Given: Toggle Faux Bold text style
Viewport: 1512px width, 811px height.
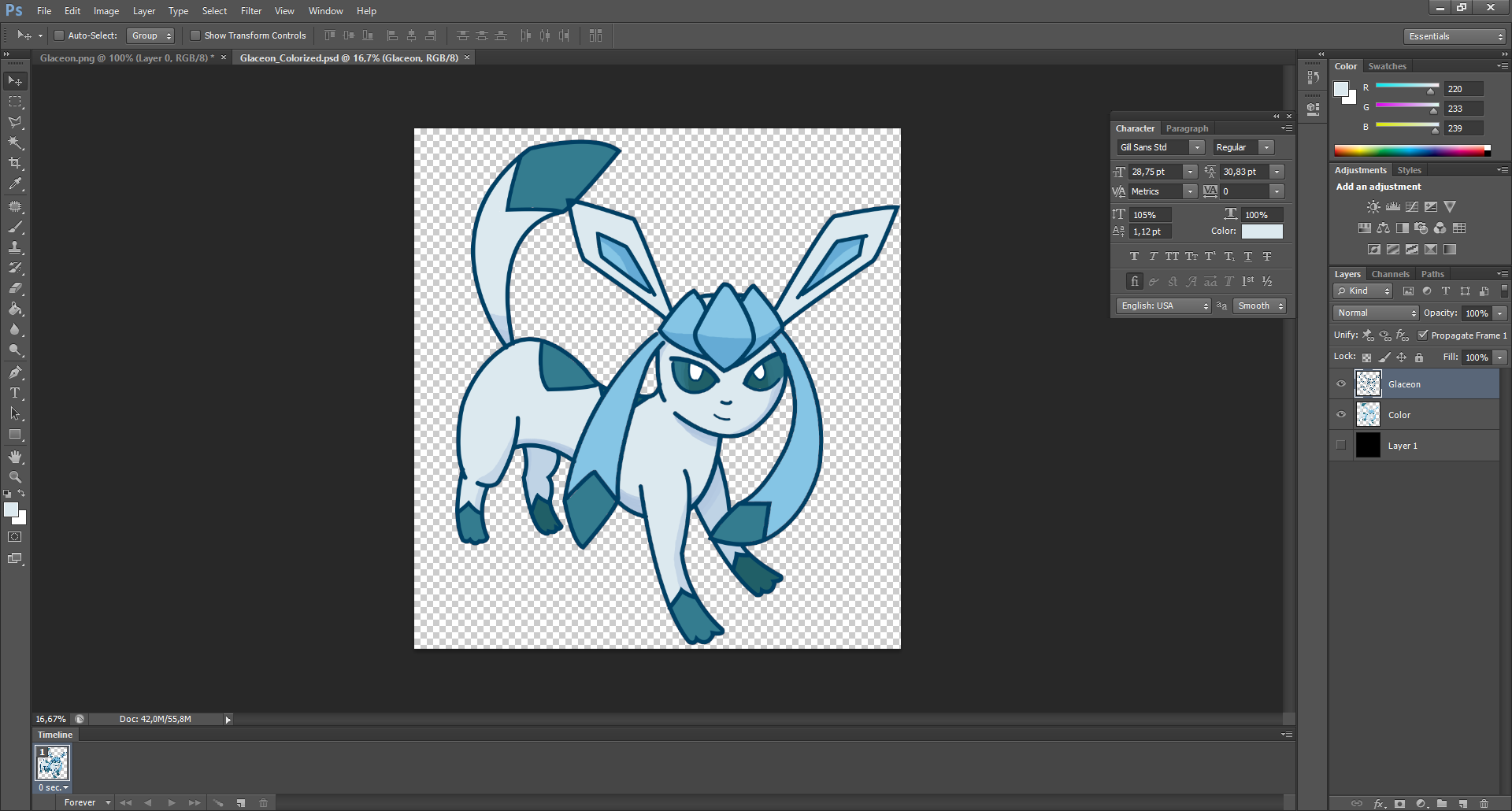Looking at the screenshot, I should [1134, 257].
